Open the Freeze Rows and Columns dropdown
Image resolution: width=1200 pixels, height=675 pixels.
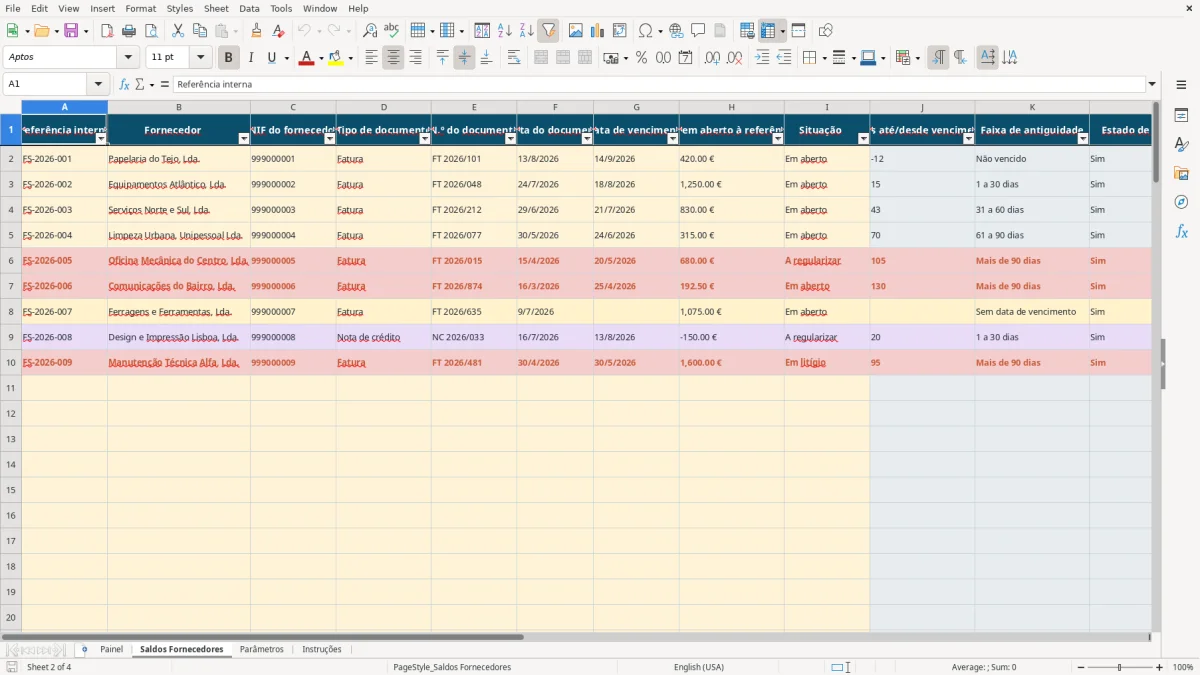coord(783,31)
